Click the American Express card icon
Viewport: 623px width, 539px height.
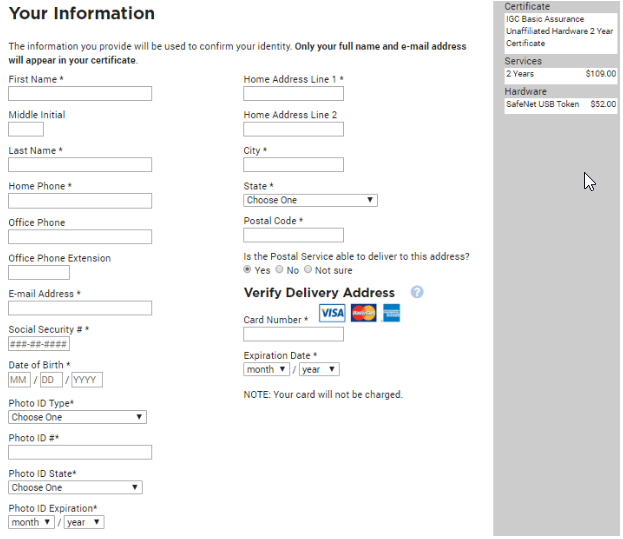(x=391, y=313)
